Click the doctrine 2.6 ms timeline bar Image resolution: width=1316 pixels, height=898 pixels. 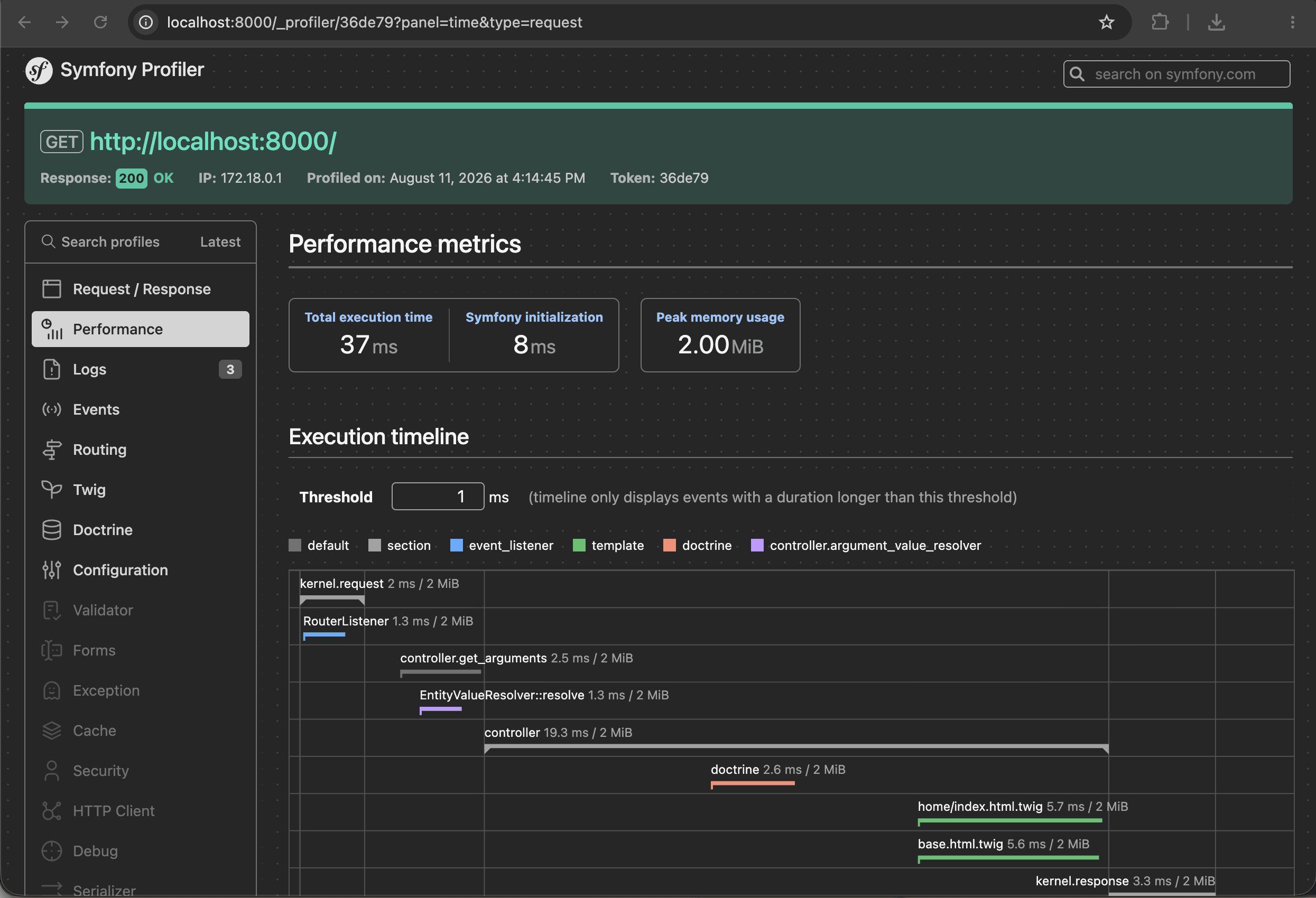[x=753, y=784]
